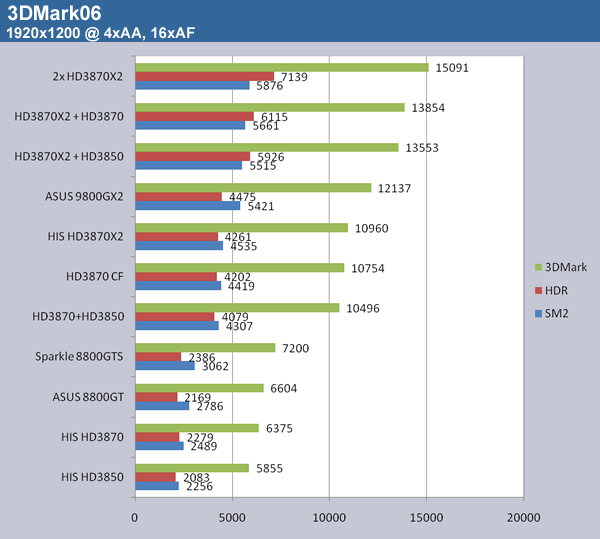Click the value label '2786'
Screen dimensions: 600x539
pos(210,406)
